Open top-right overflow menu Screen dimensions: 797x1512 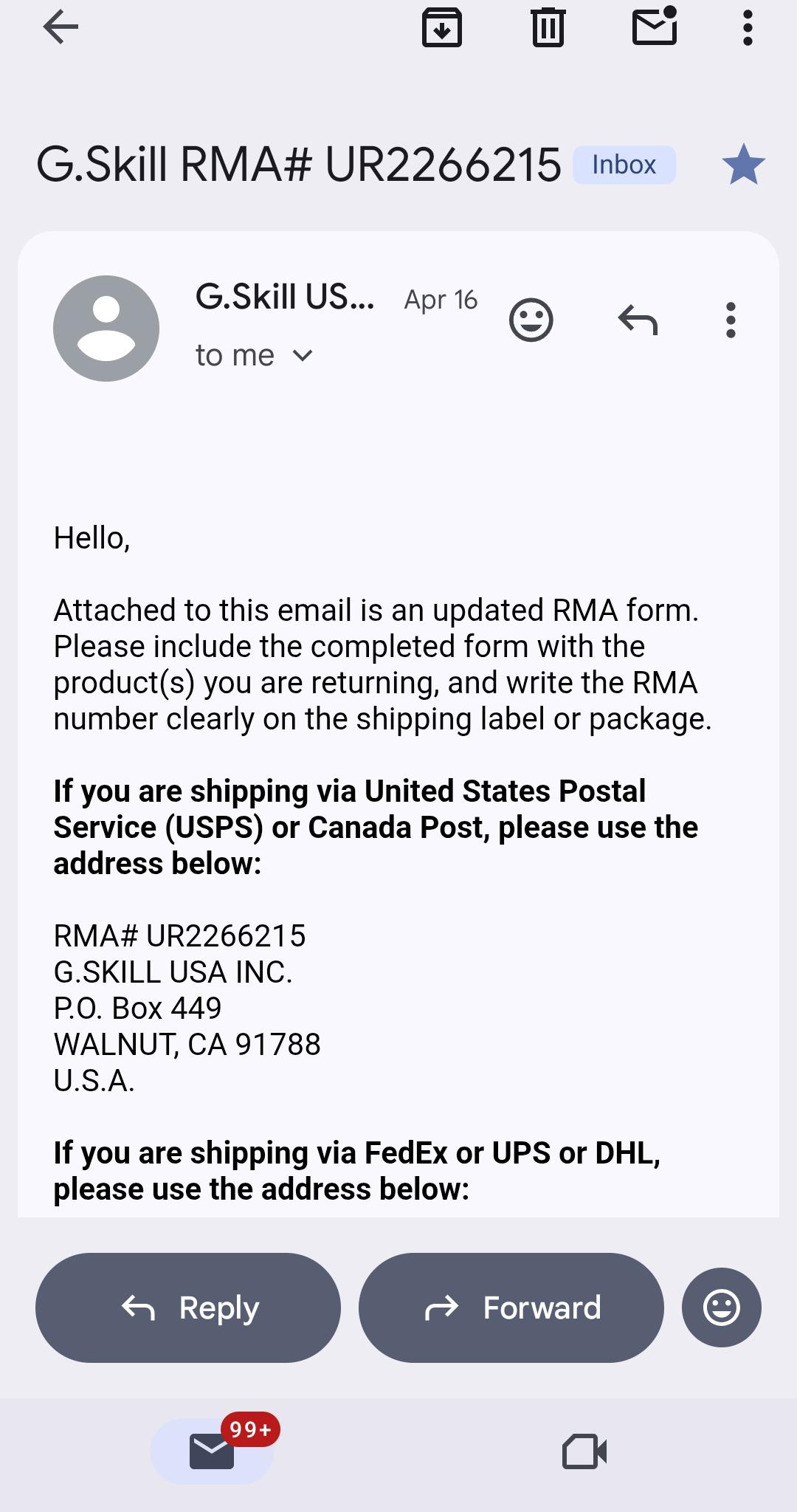[748, 28]
